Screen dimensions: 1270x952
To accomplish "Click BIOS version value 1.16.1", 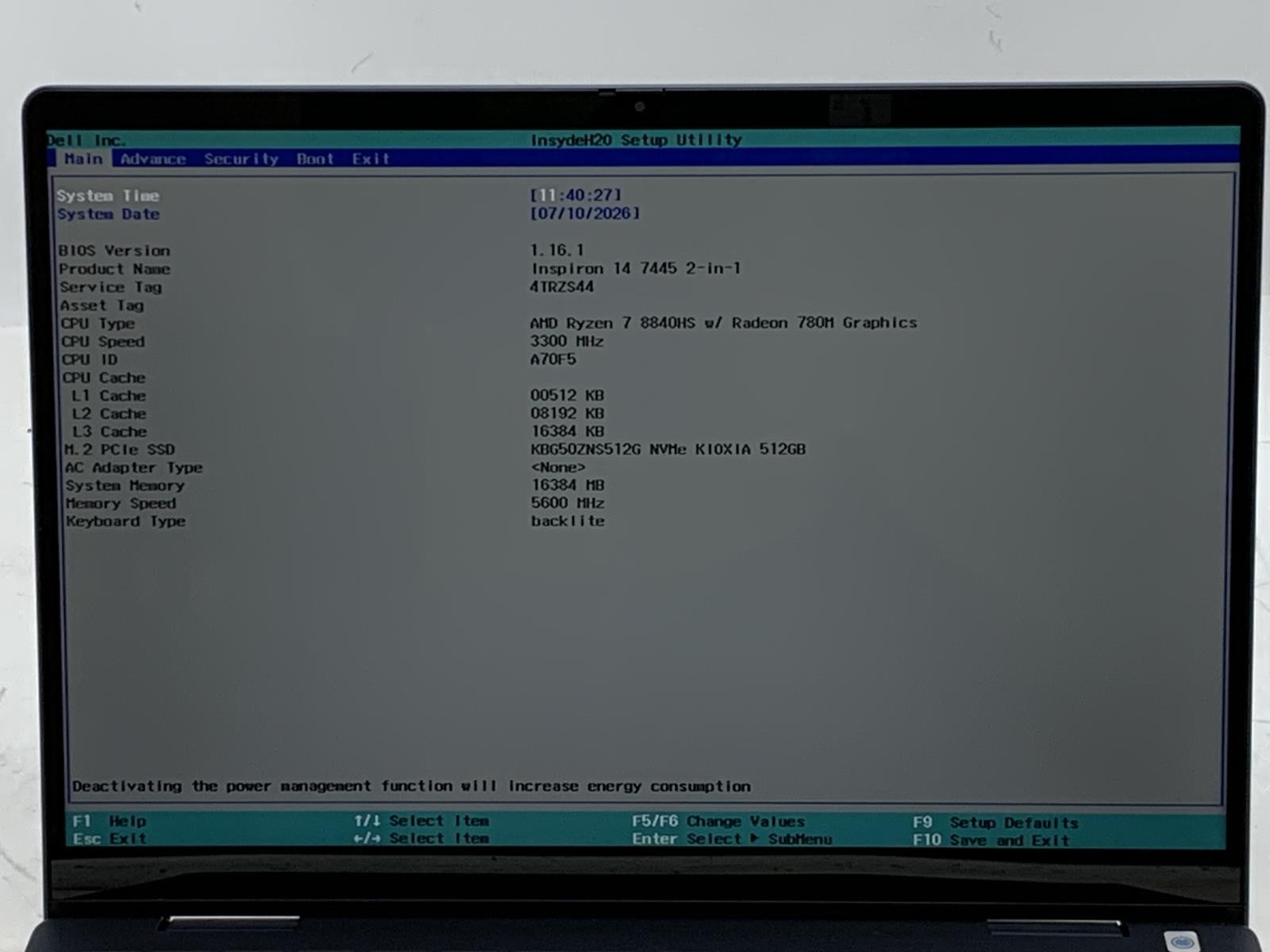I will (556, 250).
